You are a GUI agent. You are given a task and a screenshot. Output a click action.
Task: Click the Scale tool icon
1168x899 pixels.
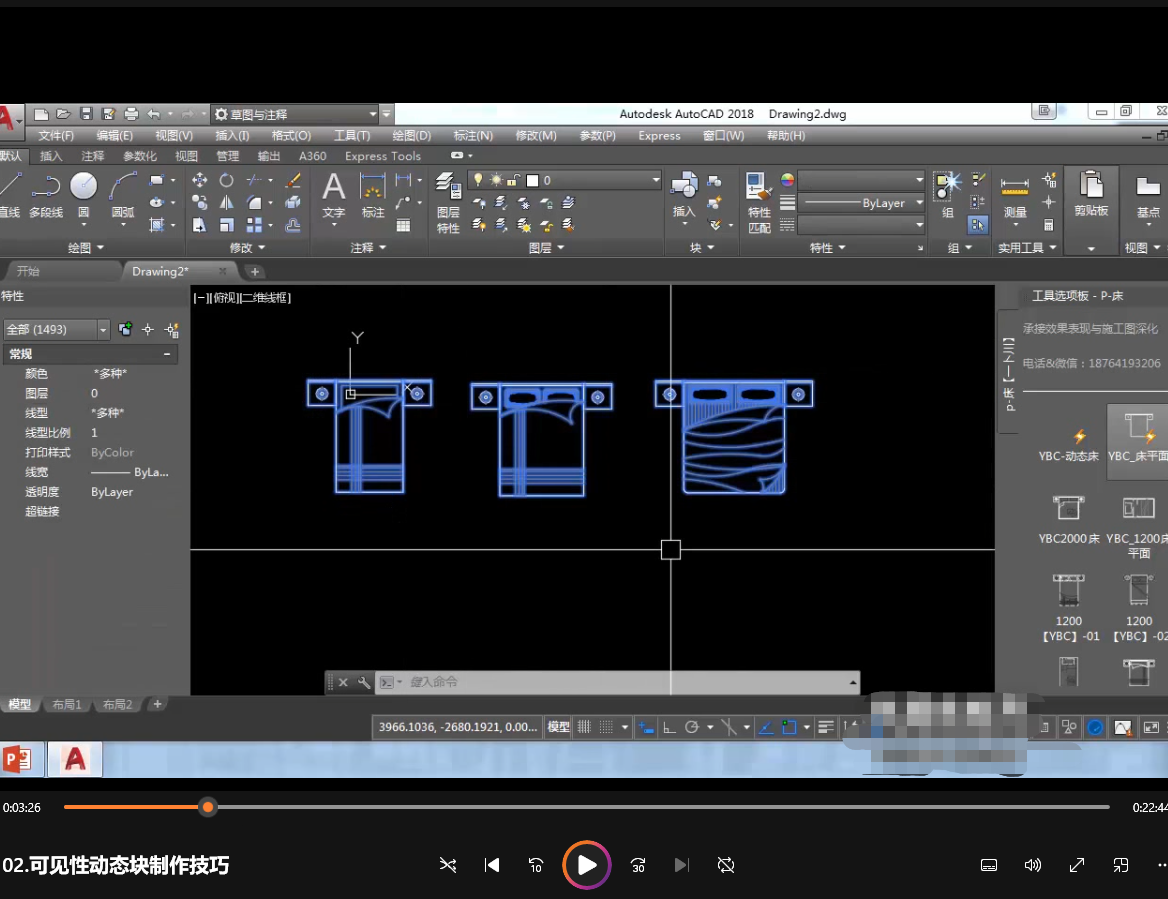(x=226, y=225)
